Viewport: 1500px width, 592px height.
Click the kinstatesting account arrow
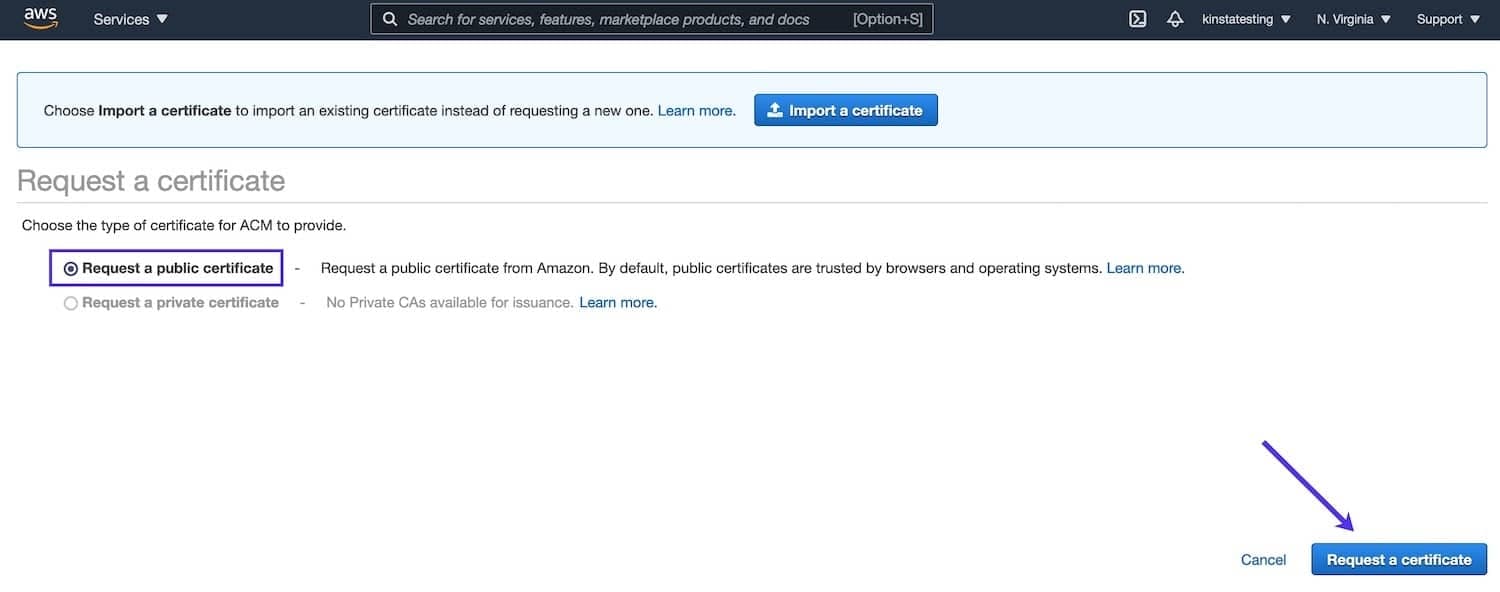point(1288,18)
